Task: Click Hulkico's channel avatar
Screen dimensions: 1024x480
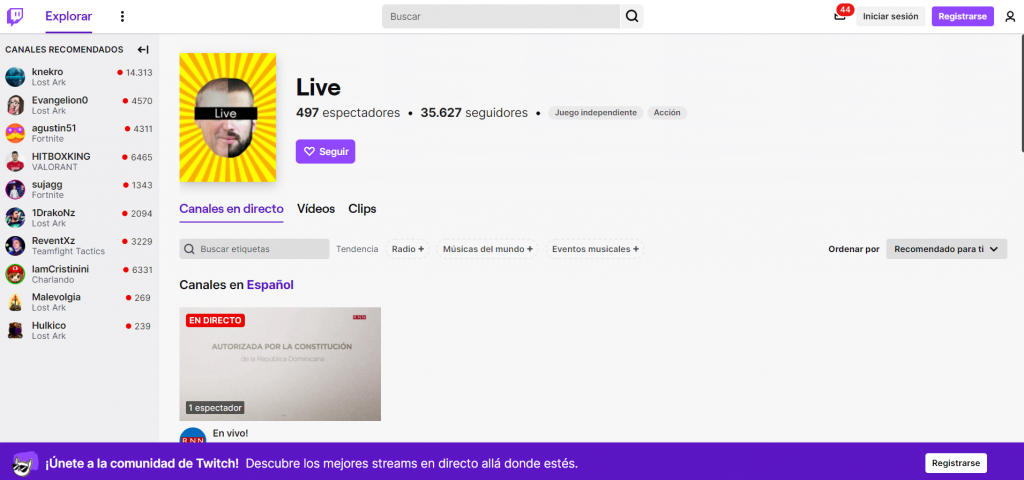Action: tap(15, 330)
